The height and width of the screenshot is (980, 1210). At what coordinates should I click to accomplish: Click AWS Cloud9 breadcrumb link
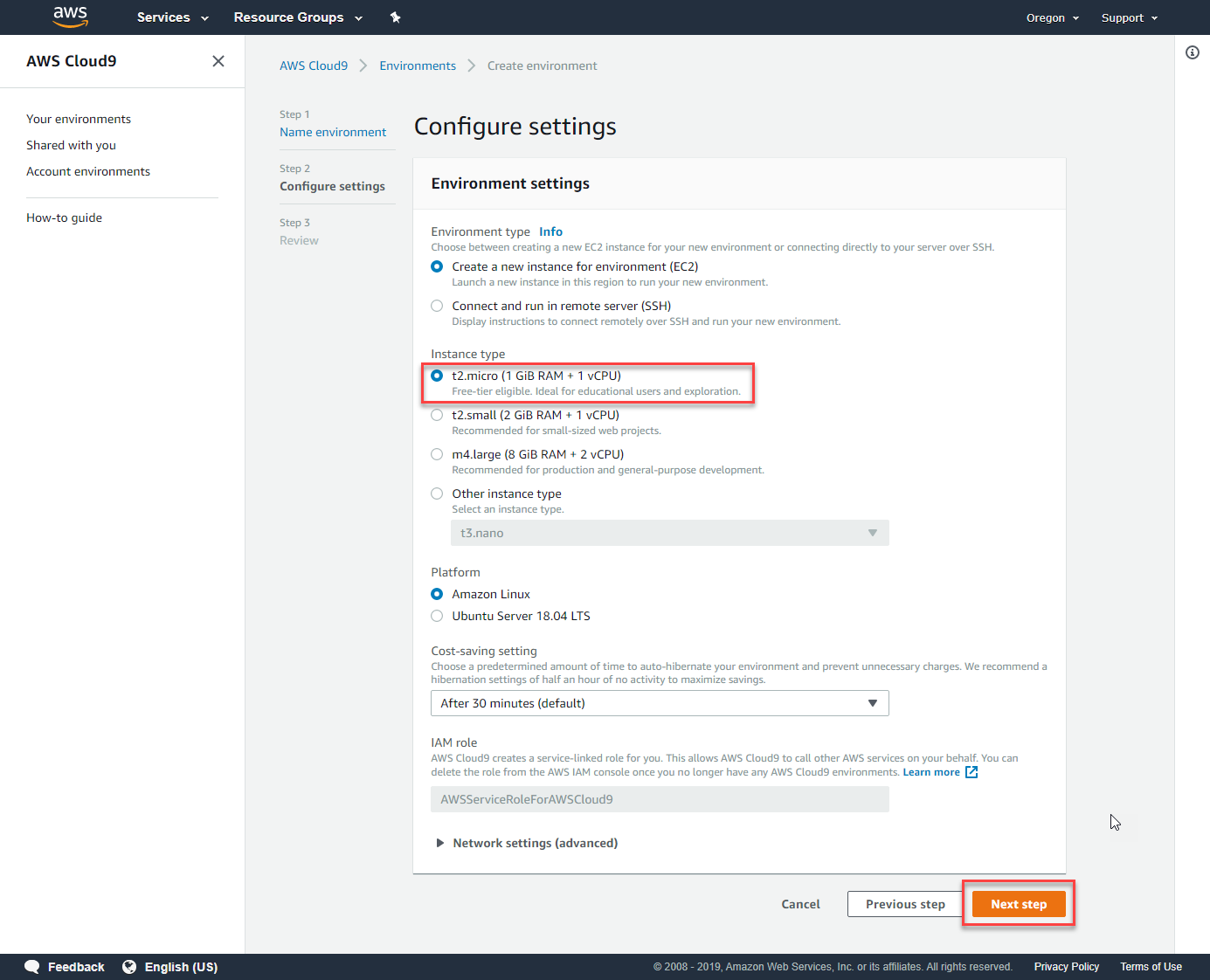pos(314,66)
